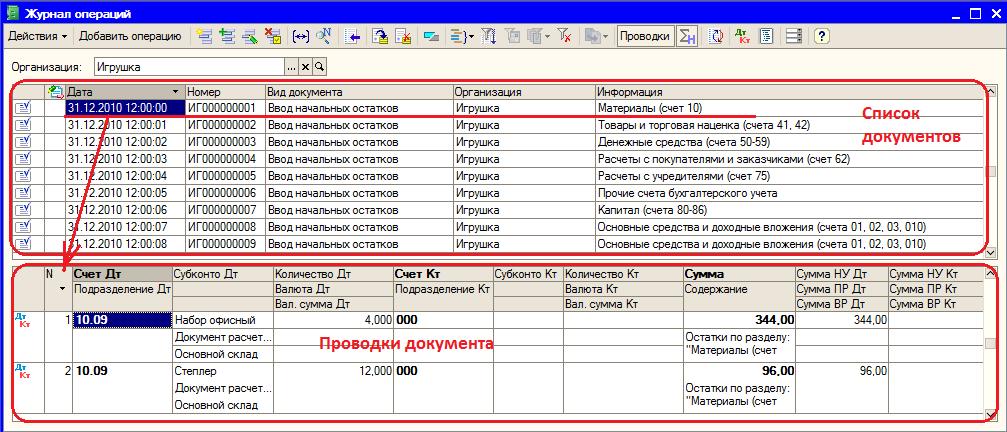This screenshot has height=432, width=1007.
Task: Open the date interval setting icon
Action: [301, 37]
